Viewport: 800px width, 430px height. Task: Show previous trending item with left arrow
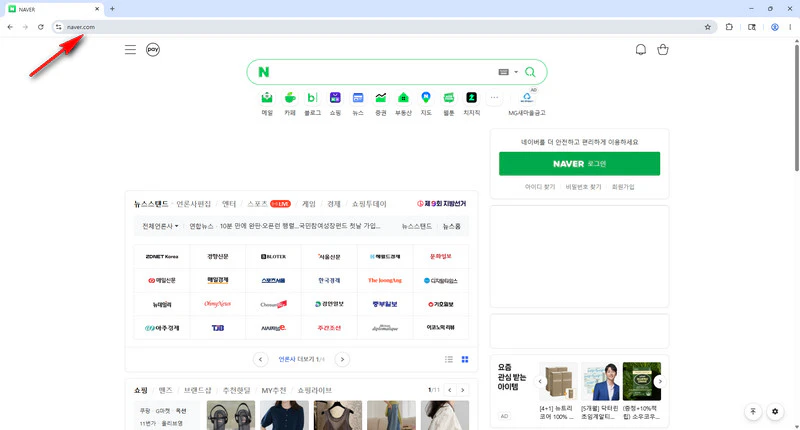[540, 382]
